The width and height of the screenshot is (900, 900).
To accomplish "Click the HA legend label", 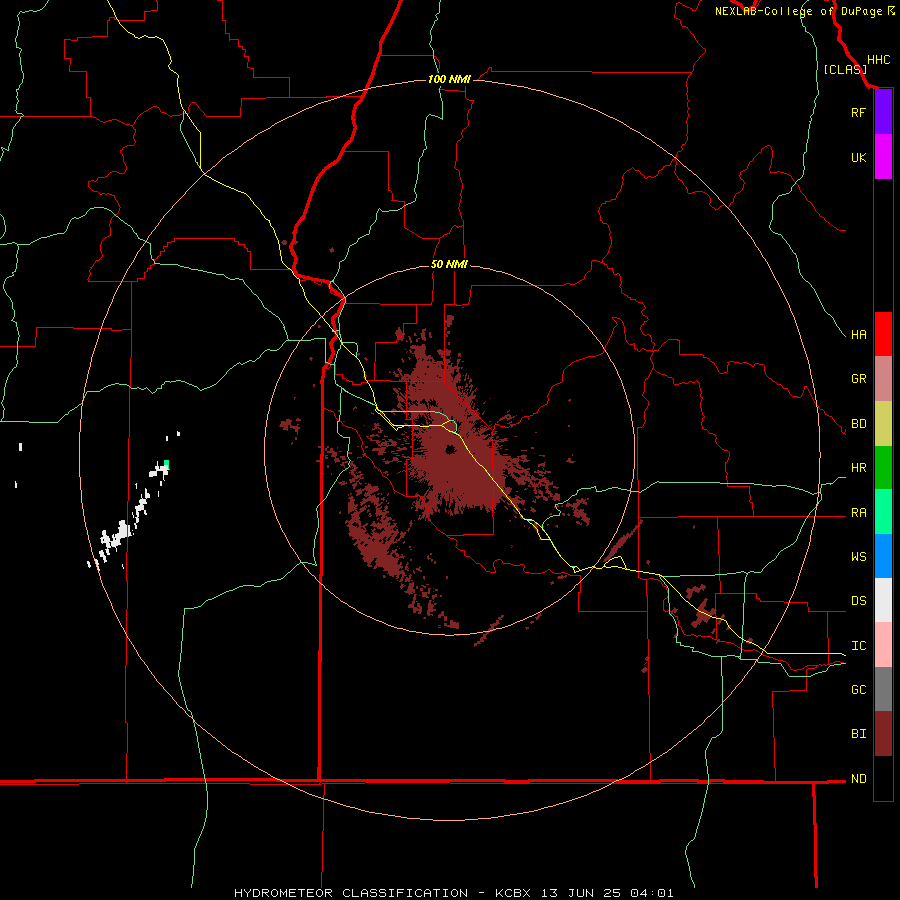I will click(858, 334).
